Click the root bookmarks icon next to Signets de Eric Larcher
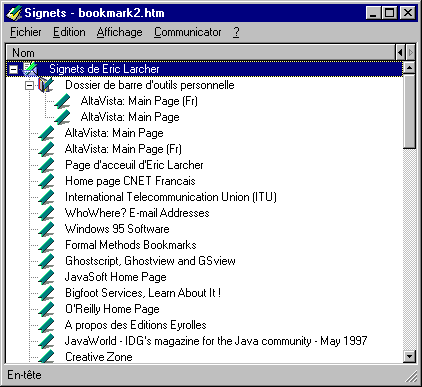 point(30,69)
